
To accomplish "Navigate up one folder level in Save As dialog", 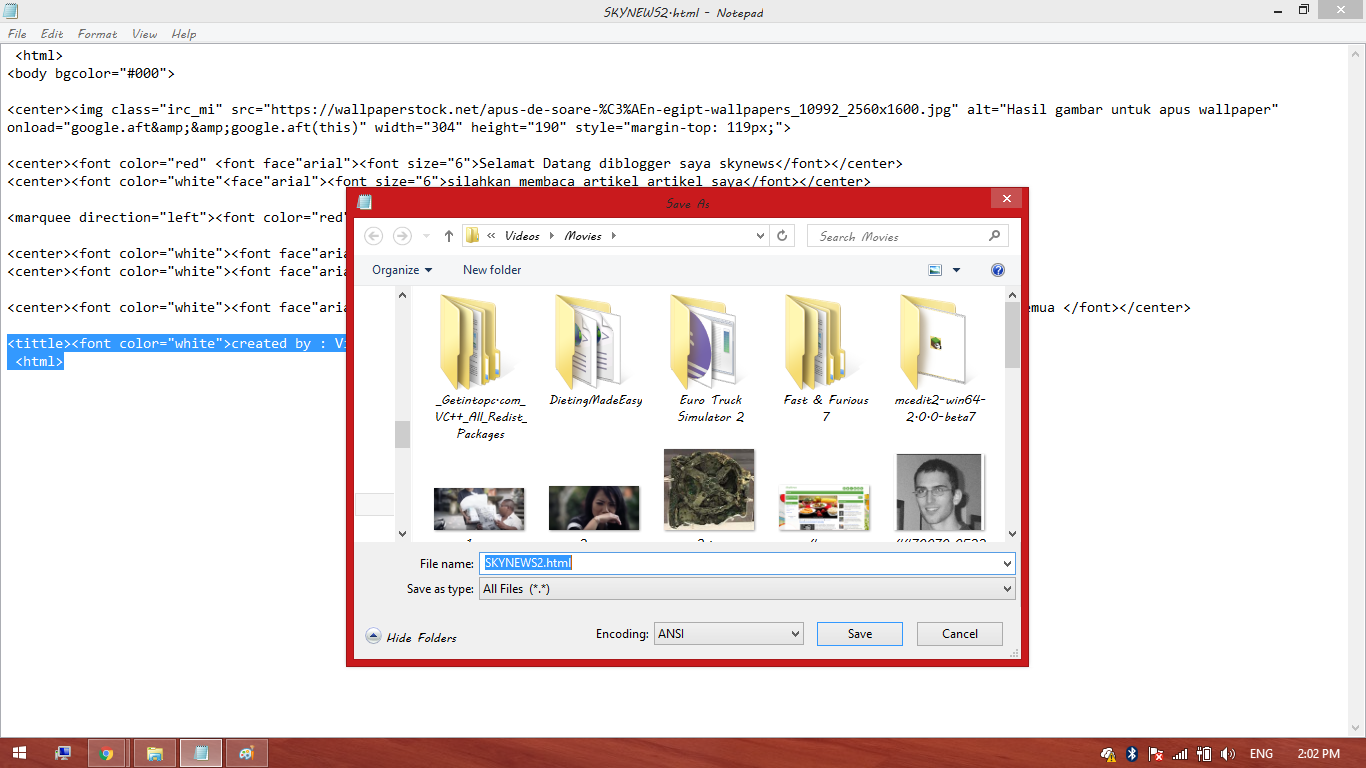I will click(x=448, y=235).
